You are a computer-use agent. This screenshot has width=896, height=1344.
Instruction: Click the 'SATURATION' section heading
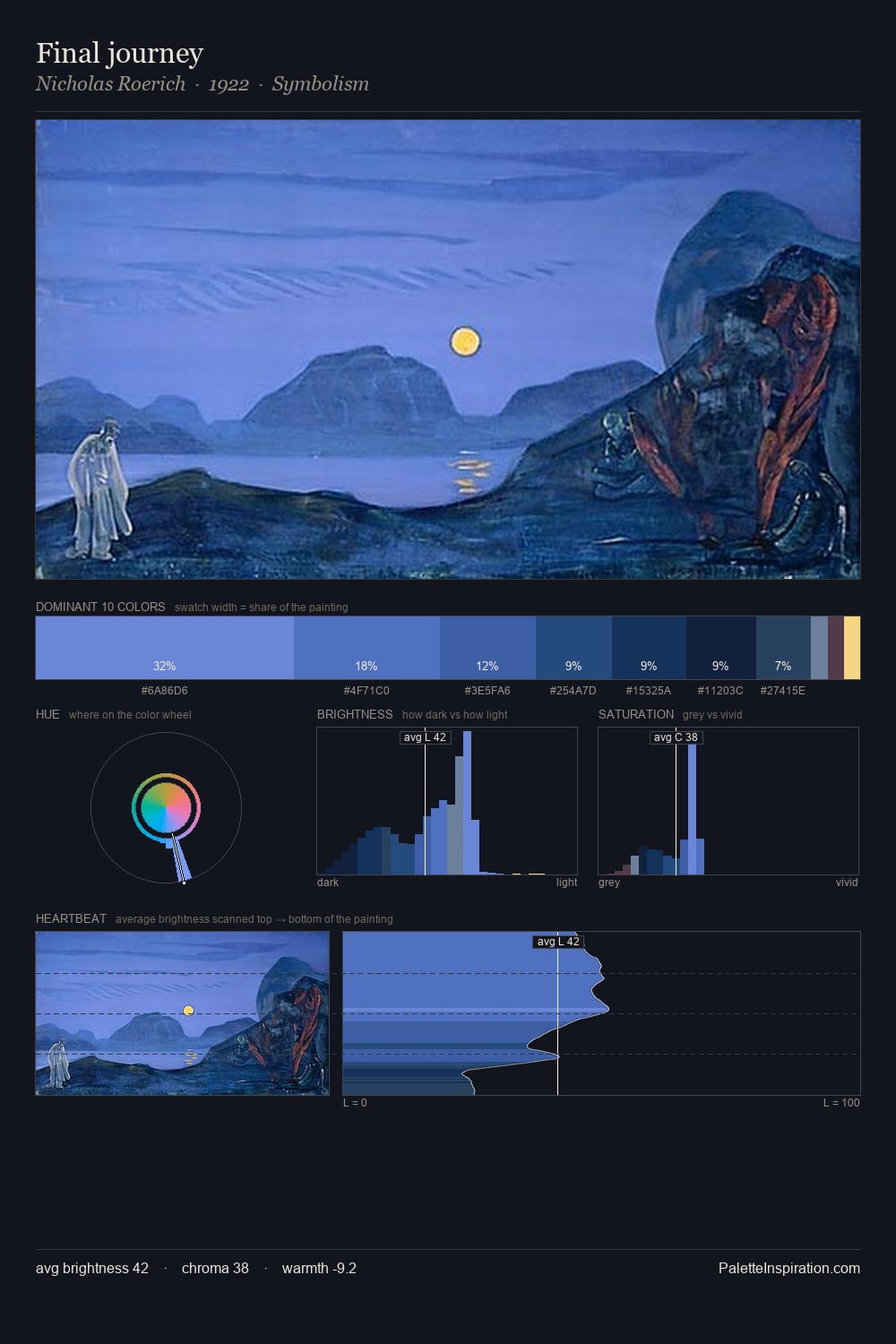pyautogui.click(x=636, y=714)
